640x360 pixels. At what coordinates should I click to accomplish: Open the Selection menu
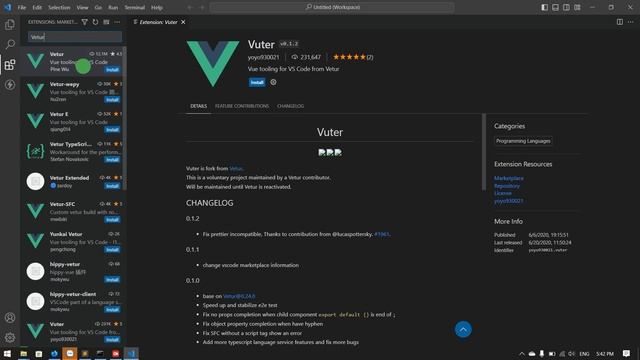(59, 7)
